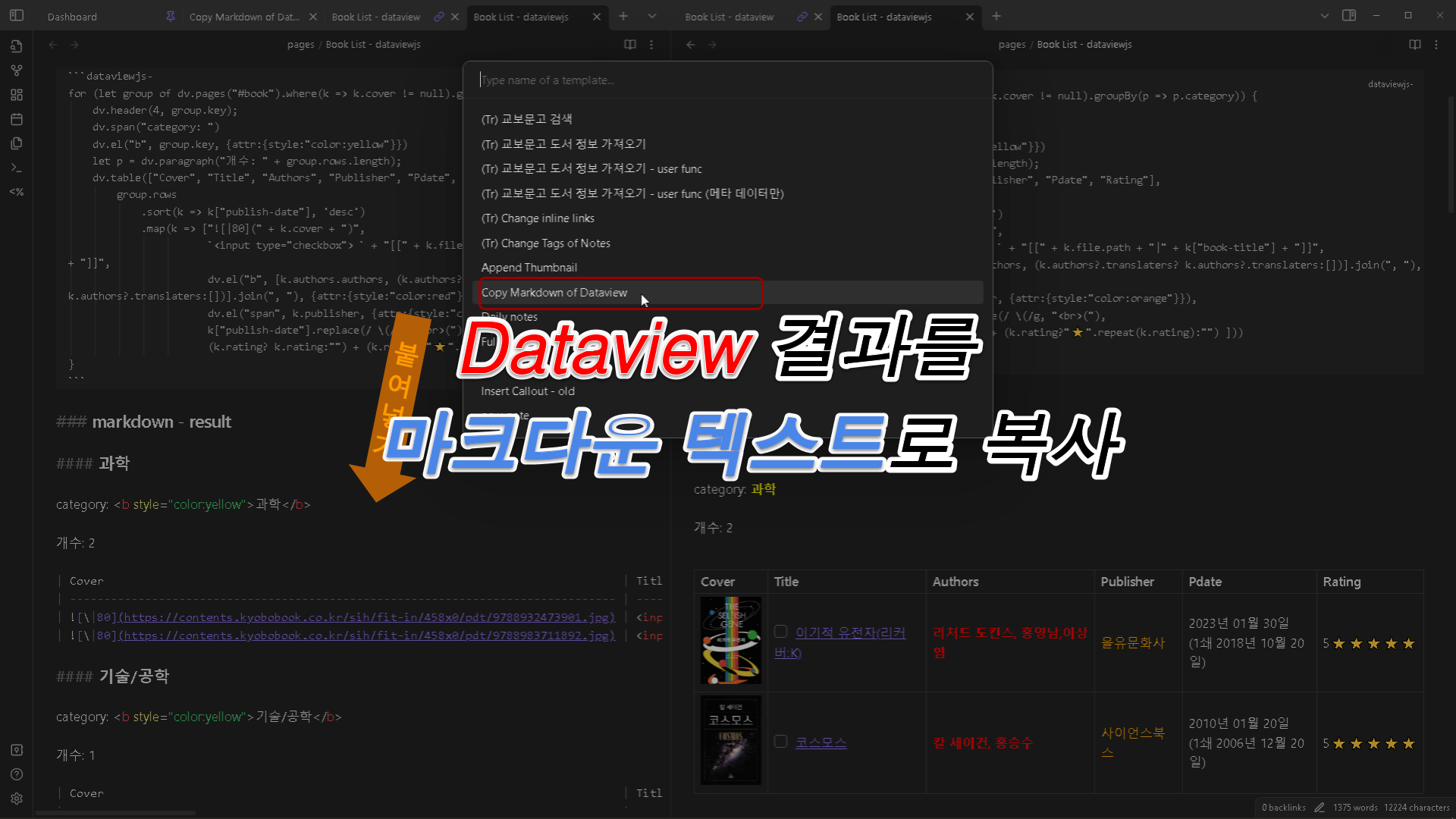
Task: Toggle the right sidebar panel icon
Action: coord(1349,15)
